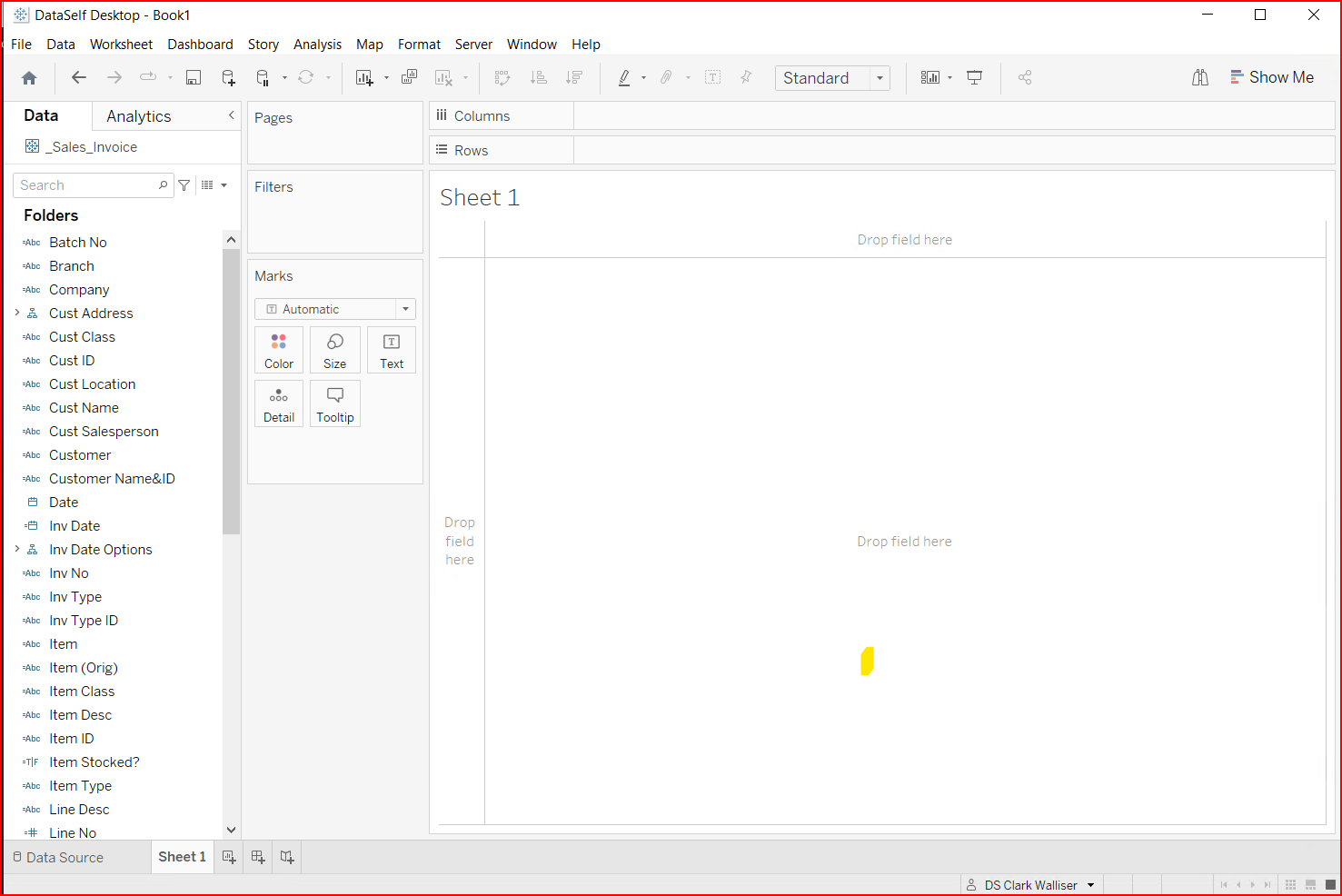Open the Analysis menu
Image resolution: width=1342 pixels, height=896 pixels.
(317, 45)
